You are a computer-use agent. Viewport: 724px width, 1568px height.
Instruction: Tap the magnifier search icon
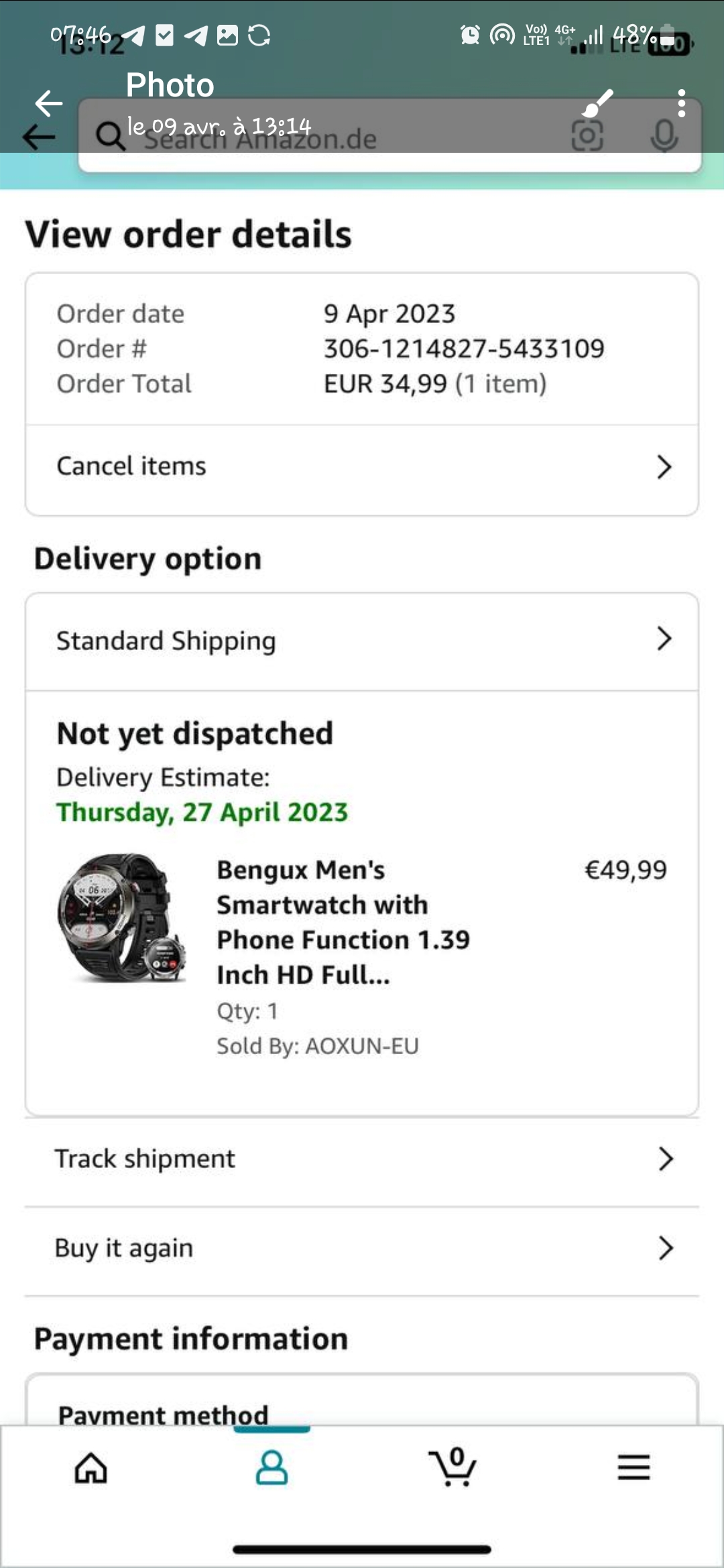[109, 137]
